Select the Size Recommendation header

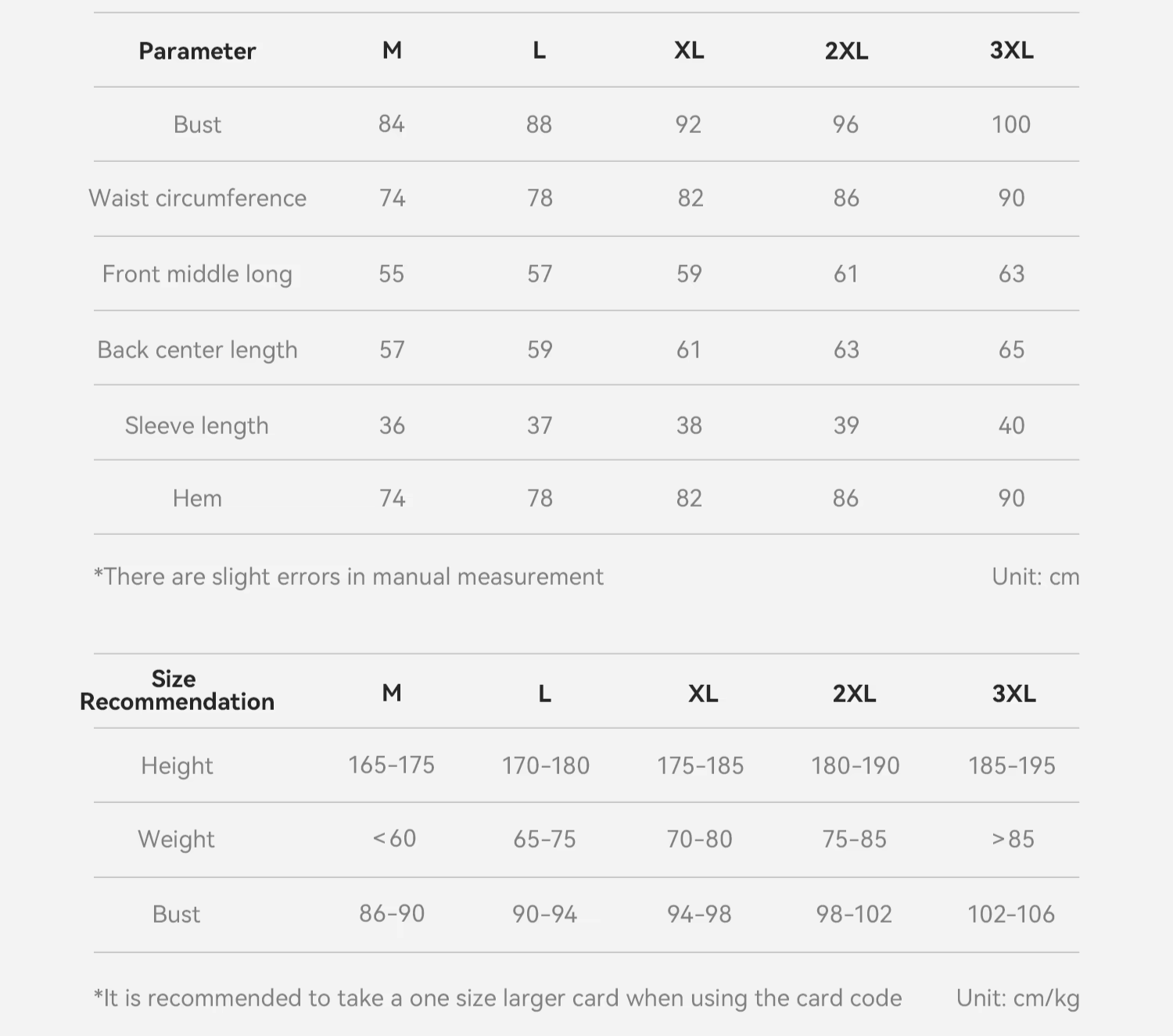tap(177, 690)
